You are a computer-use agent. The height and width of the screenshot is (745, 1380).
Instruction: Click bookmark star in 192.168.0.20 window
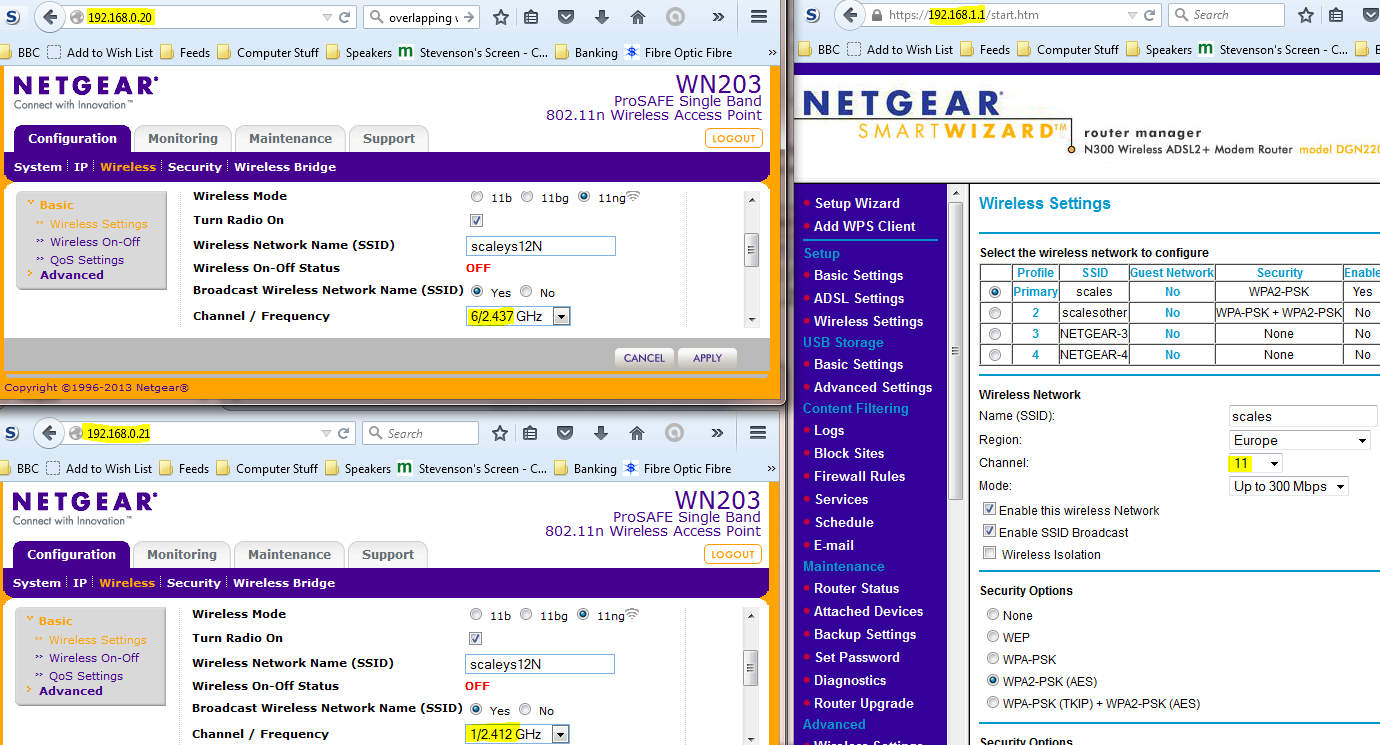(501, 17)
